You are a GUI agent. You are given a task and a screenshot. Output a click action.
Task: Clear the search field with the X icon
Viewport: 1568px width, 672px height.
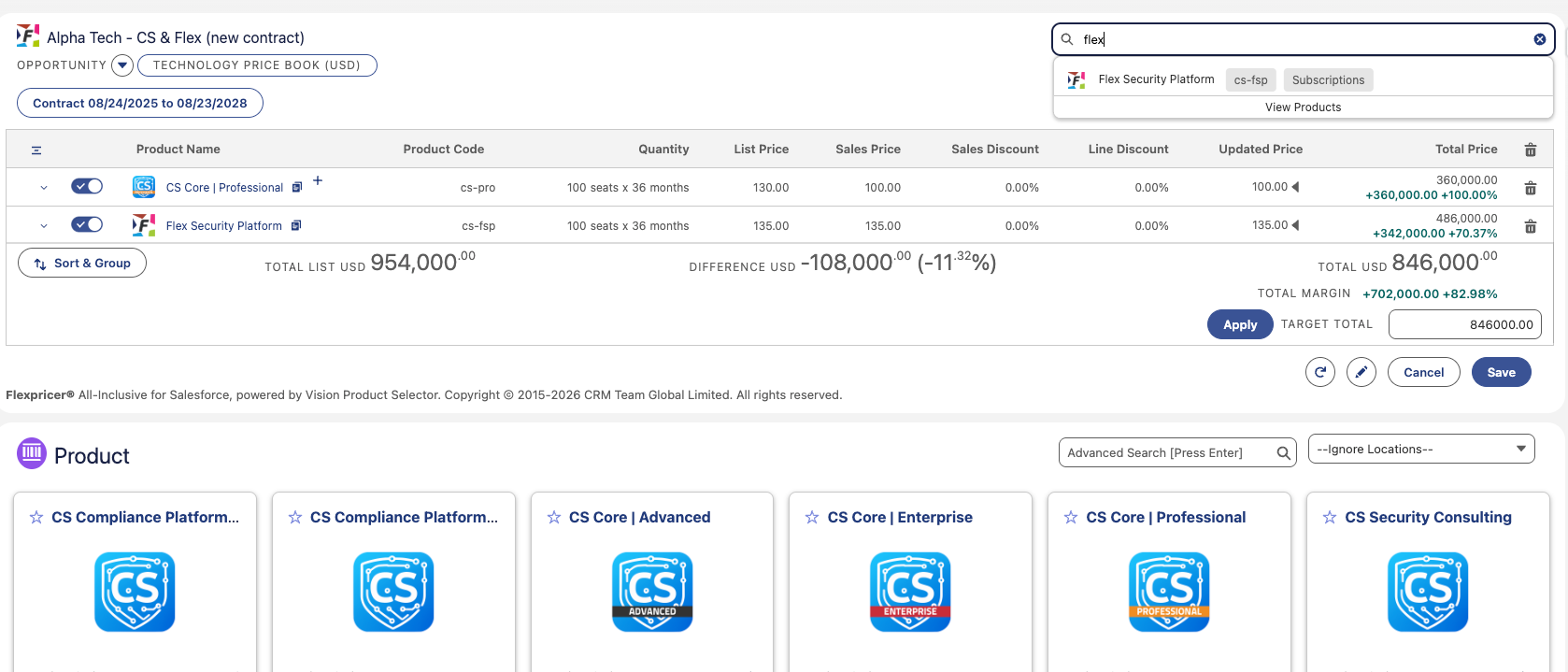1539,39
